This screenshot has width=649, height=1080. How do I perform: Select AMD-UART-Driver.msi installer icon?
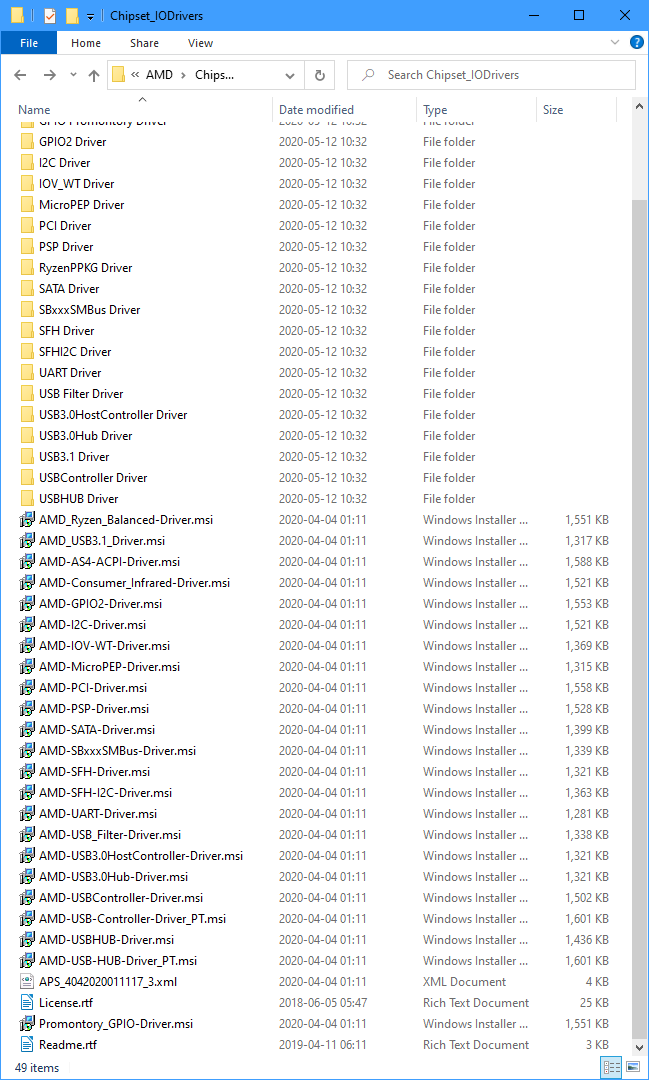pyautogui.click(x=27, y=814)
